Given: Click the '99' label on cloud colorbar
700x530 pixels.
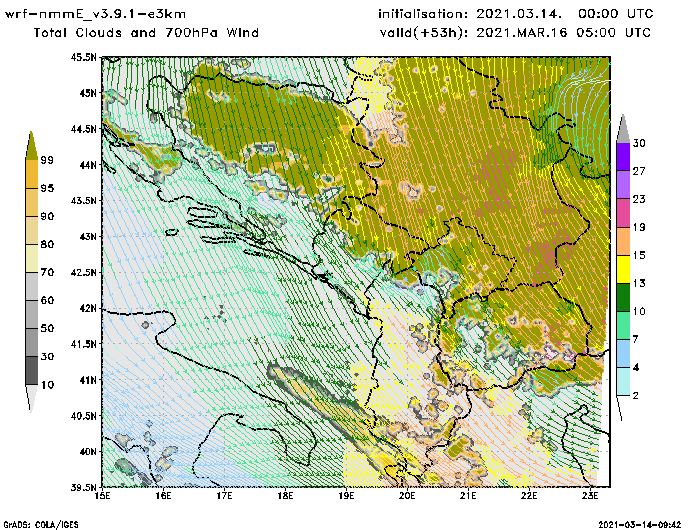Looking at the screenshot, I should coord(47,160).
